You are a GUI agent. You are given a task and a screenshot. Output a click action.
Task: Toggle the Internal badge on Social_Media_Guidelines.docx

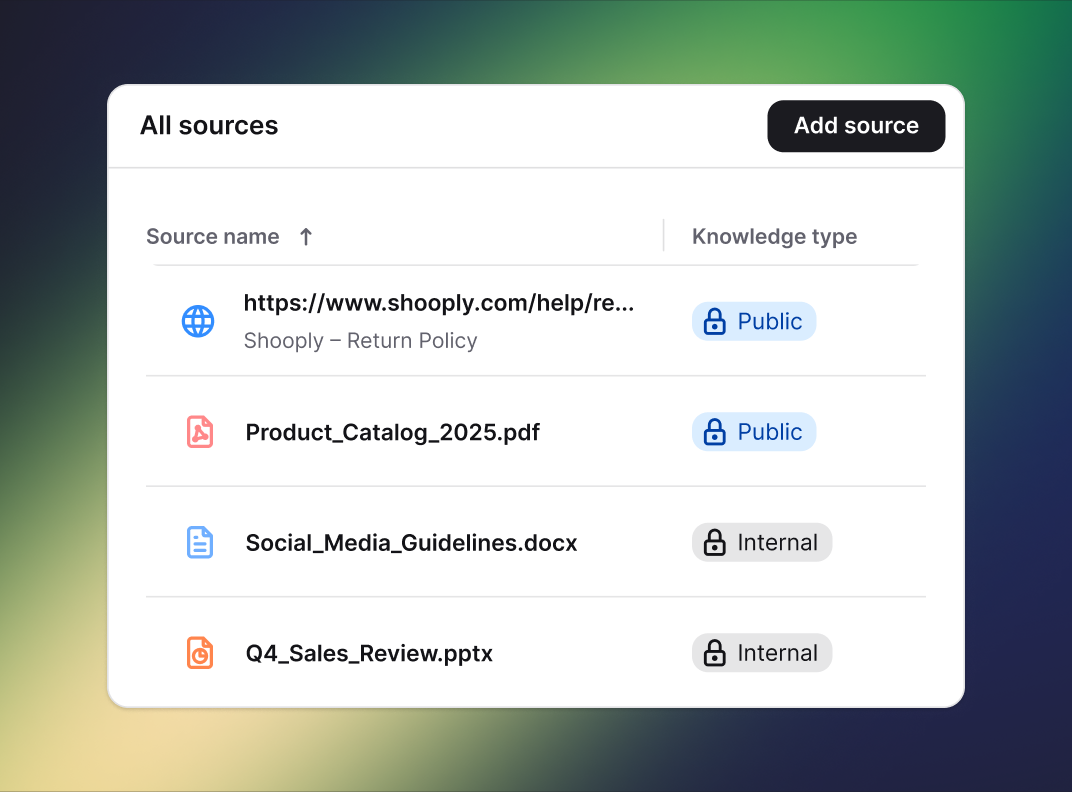[x=762, y=542]
